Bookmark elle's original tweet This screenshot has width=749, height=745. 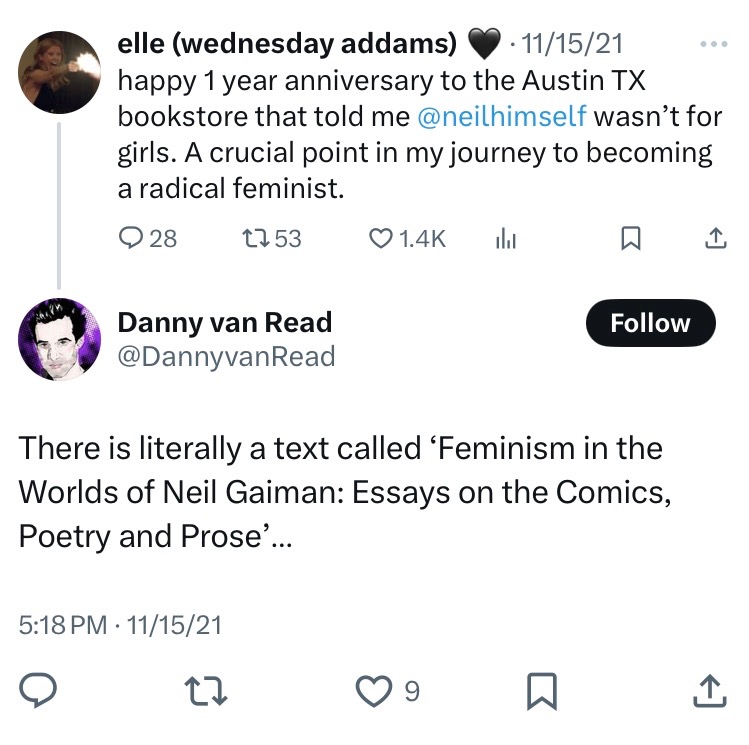tap(631, 239)
